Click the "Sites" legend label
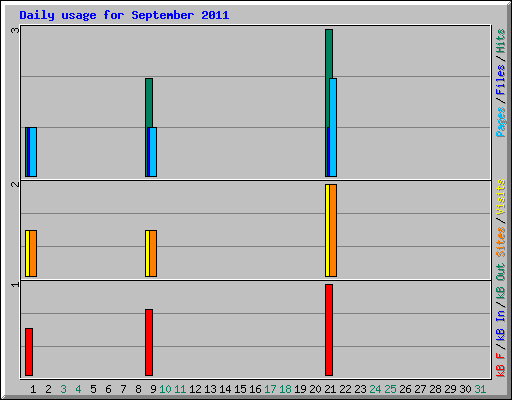The width and height of the screenshot is (512, 400). 500,242
